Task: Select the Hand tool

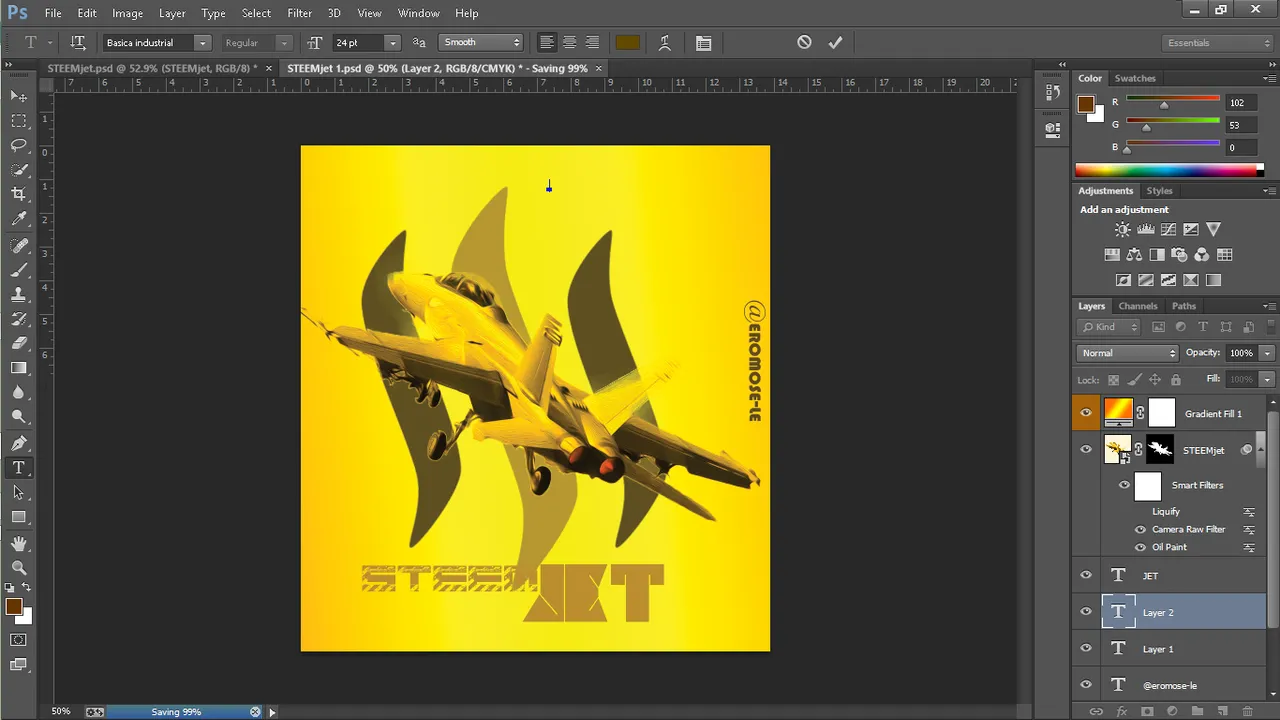Action: click(19, 543)
